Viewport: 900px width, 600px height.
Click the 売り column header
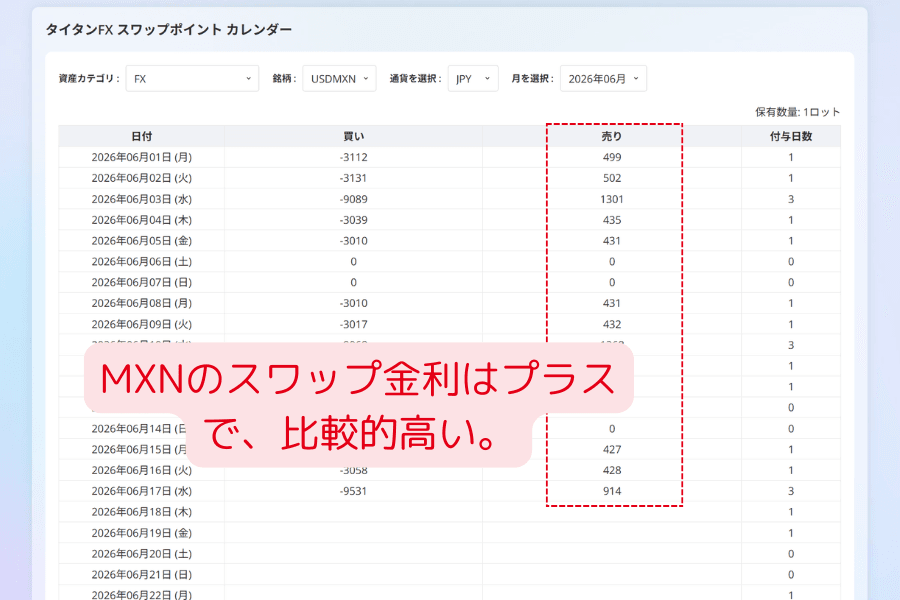tap(612, 136)
